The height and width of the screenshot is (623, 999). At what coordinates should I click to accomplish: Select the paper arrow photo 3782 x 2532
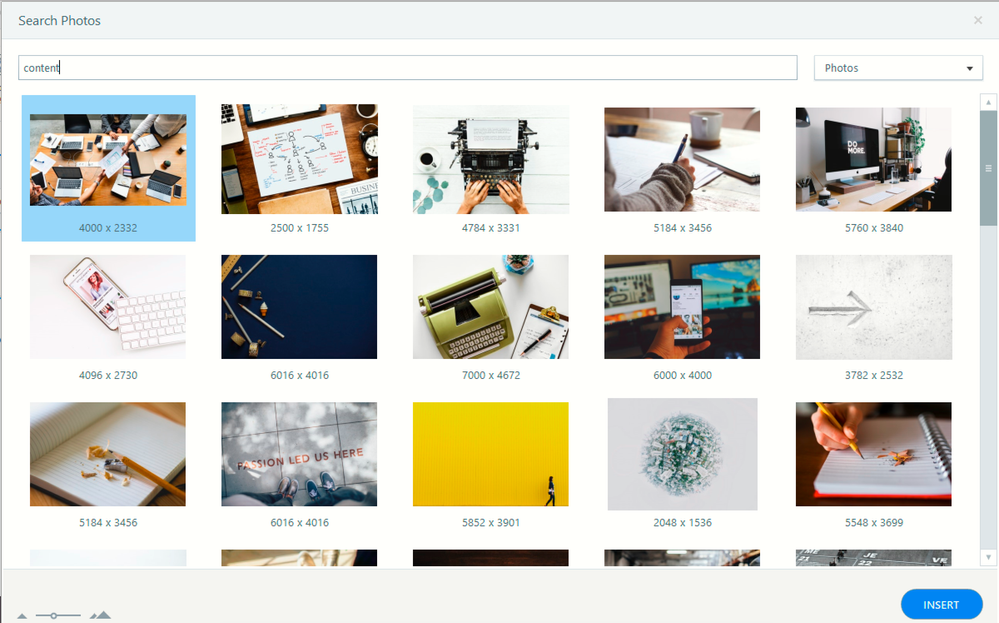click(873, 307)
